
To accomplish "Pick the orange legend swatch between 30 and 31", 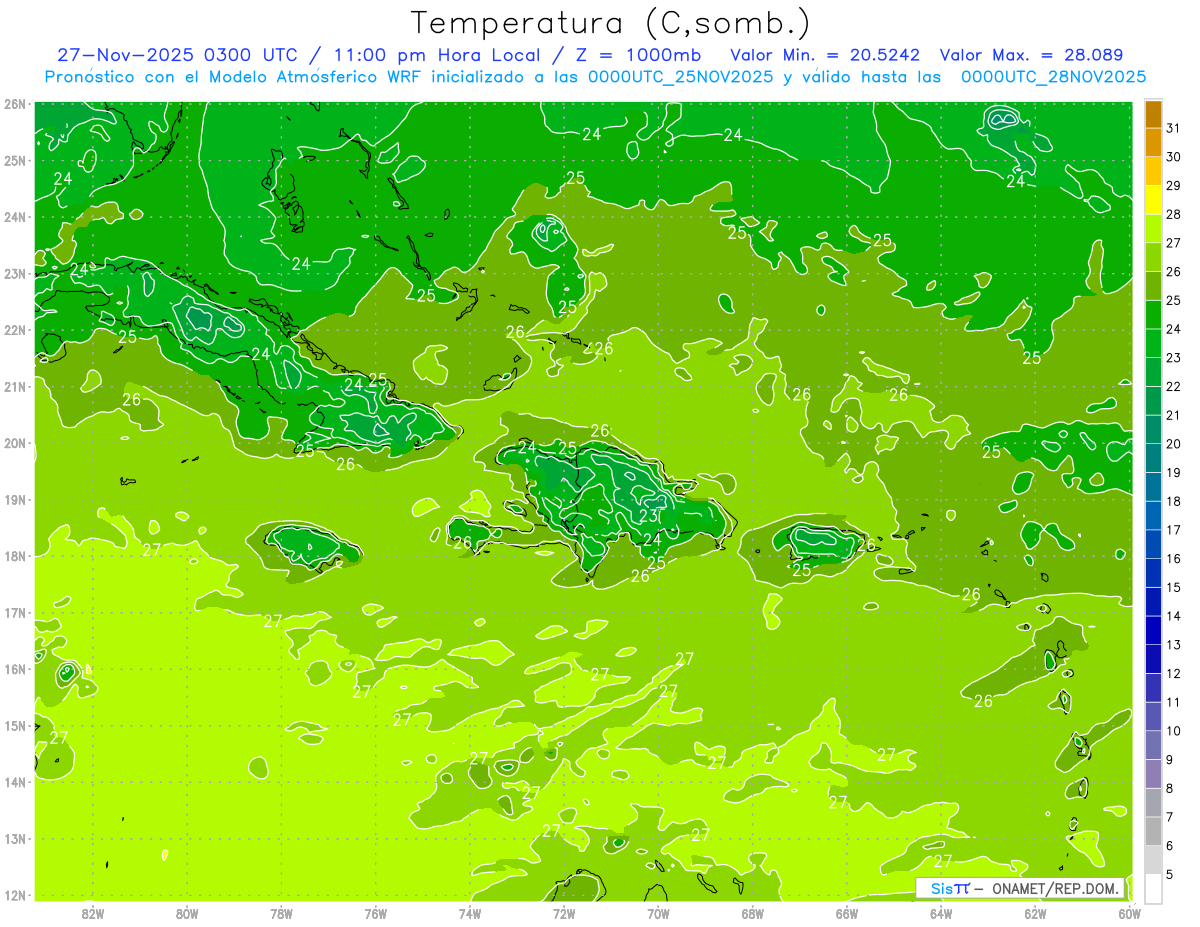I will 1153,143.
